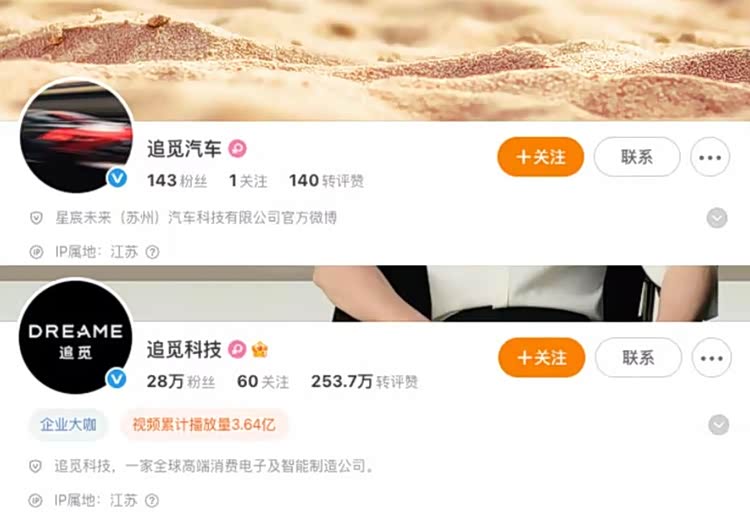The width and height of the screenshot is (750, 525).
Task: View the 143 粉丝 followers list
Action: pos(177,181)
